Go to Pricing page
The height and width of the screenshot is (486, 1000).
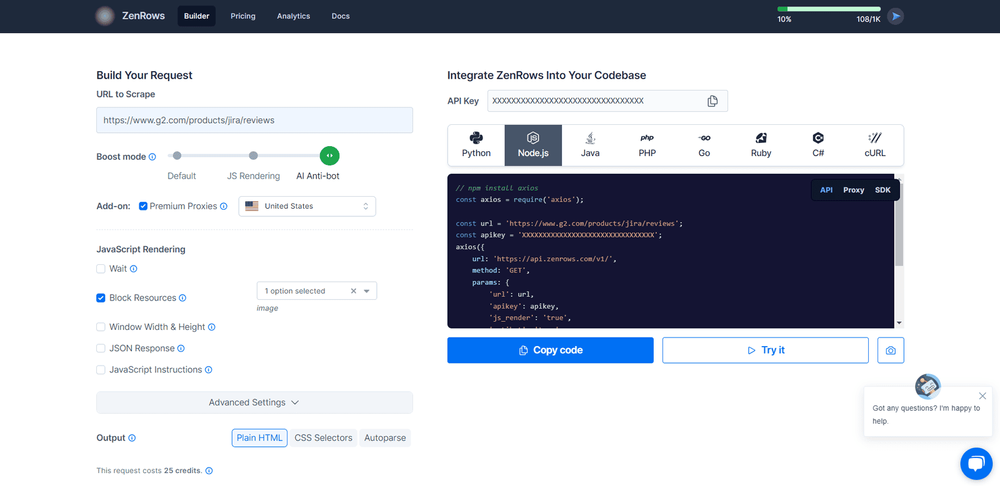pyautogui.click(x=243, y=16)
